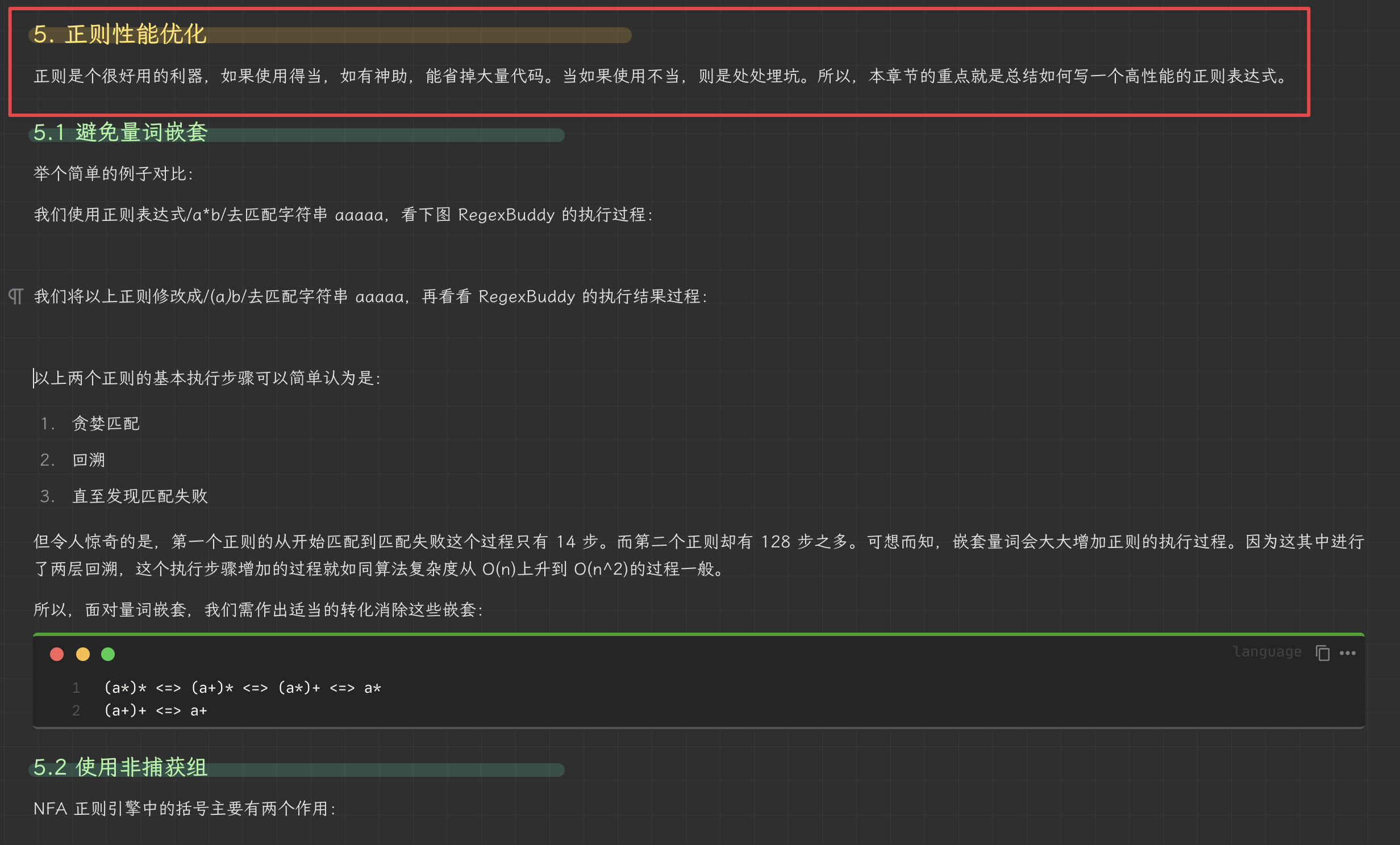Set the code block language field
Image resolution: width=1400 pixels, height=845 pixels.
[x=1267, y=652]
